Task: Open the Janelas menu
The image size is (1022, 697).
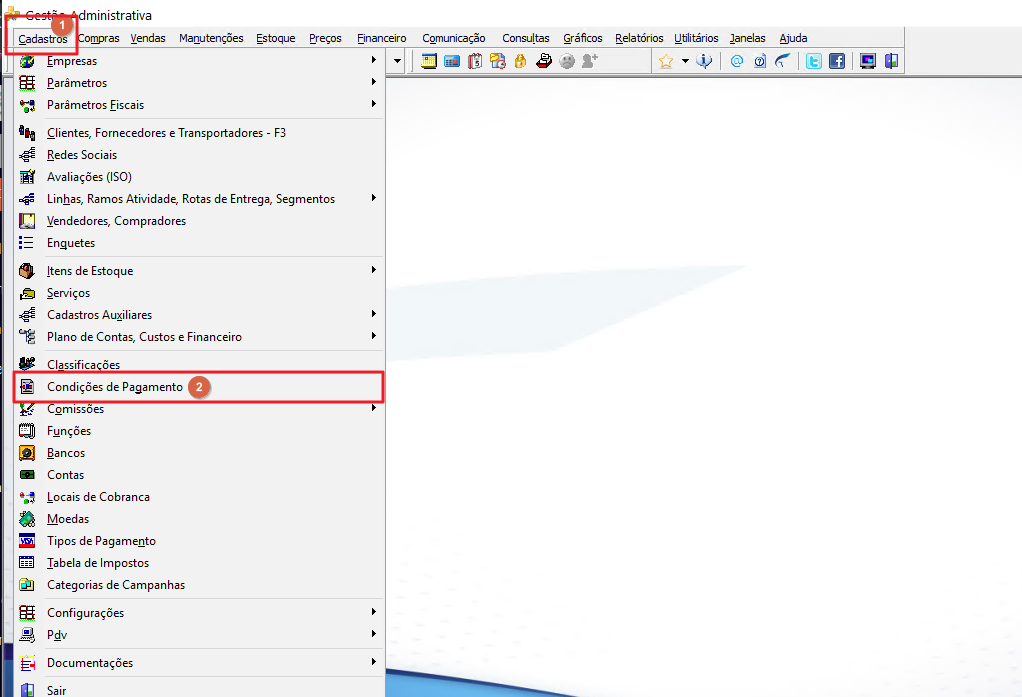Action: point(748,38)
